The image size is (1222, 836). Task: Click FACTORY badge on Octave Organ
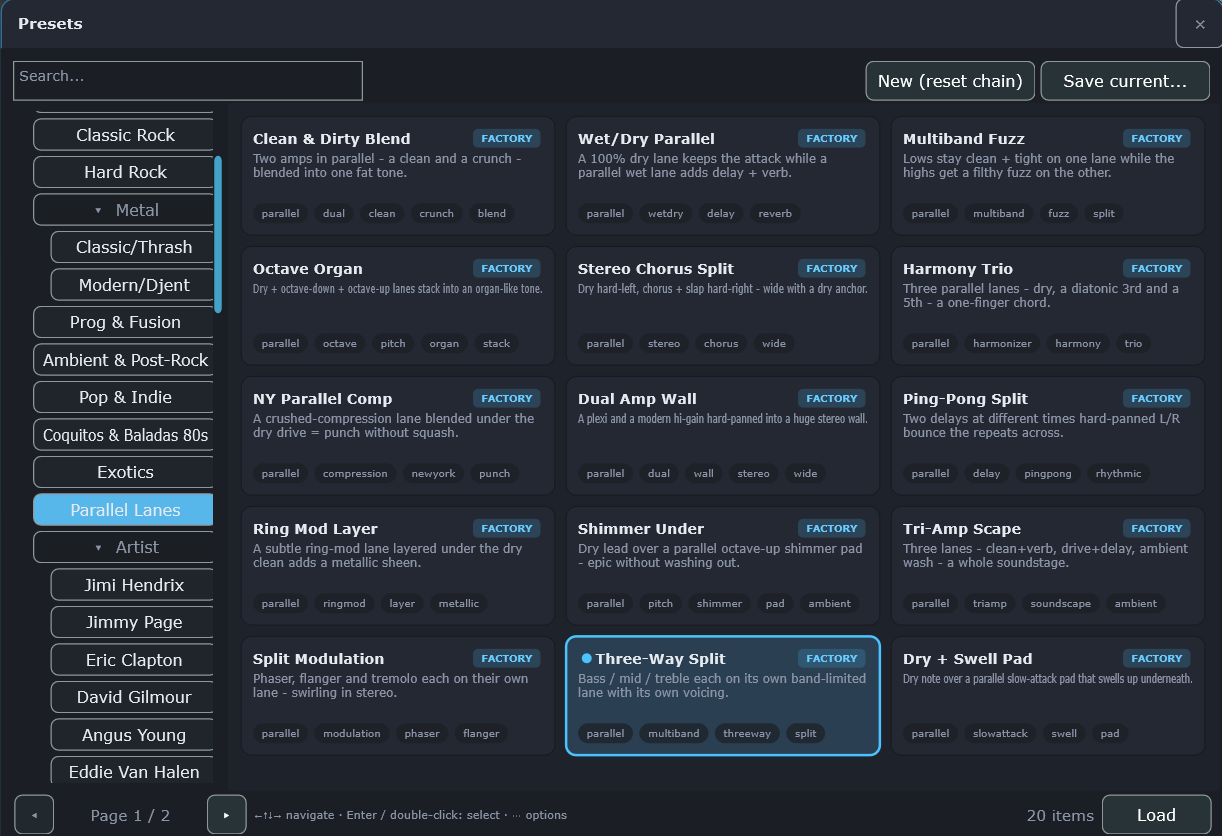(507, 268)
